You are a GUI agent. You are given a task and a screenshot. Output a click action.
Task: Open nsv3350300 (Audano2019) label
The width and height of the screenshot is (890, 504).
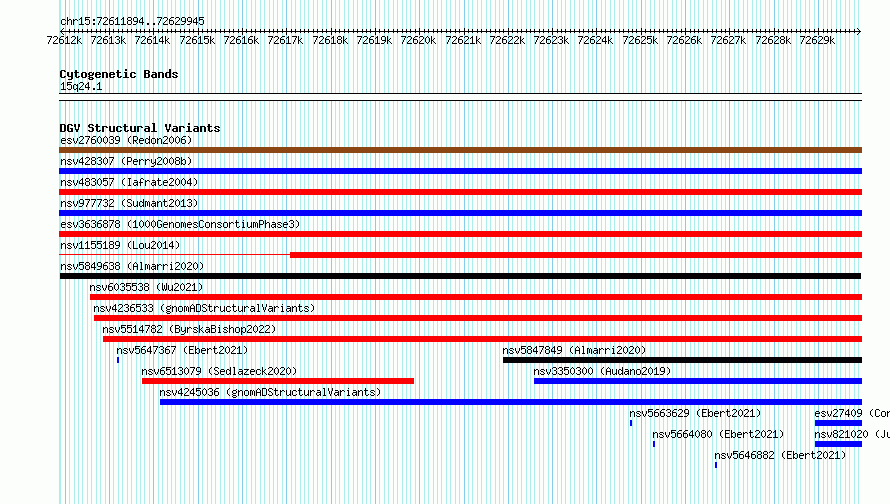602,371
